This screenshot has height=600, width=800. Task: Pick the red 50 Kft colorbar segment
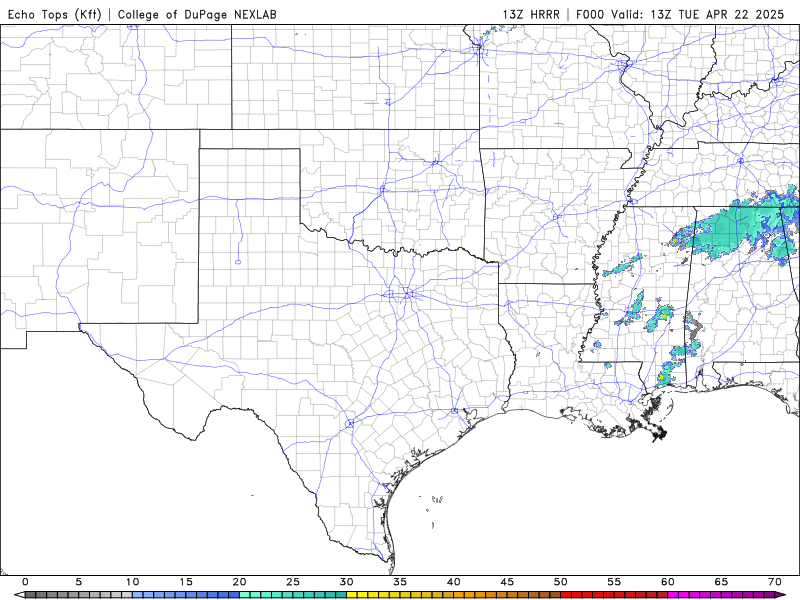[x=566, y=595]
